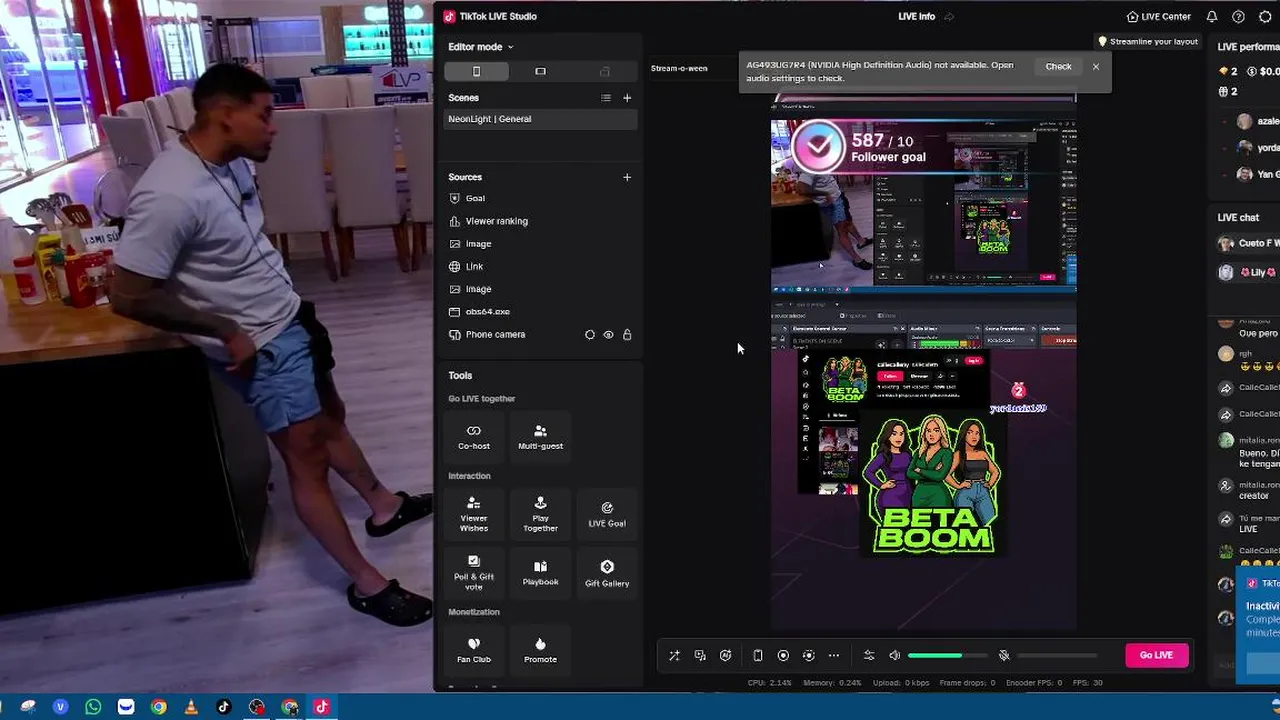Open WhatsApp from the taskbar
This screenshot has width=1280, height=720.
pyautogui.click(x=93, y=707)
